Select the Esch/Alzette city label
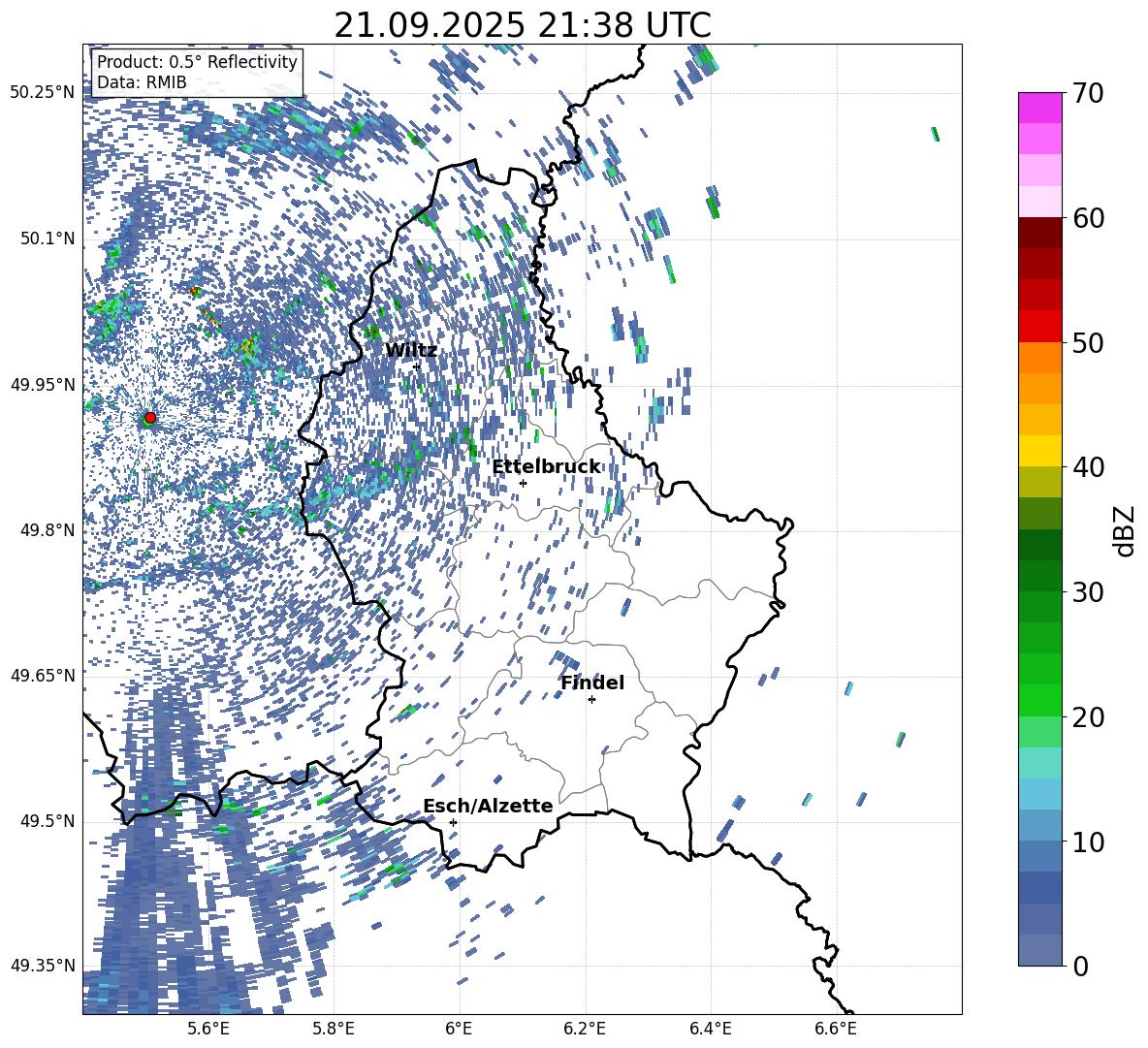This screenshot has height=1048, width=1148. coord(488,806)
